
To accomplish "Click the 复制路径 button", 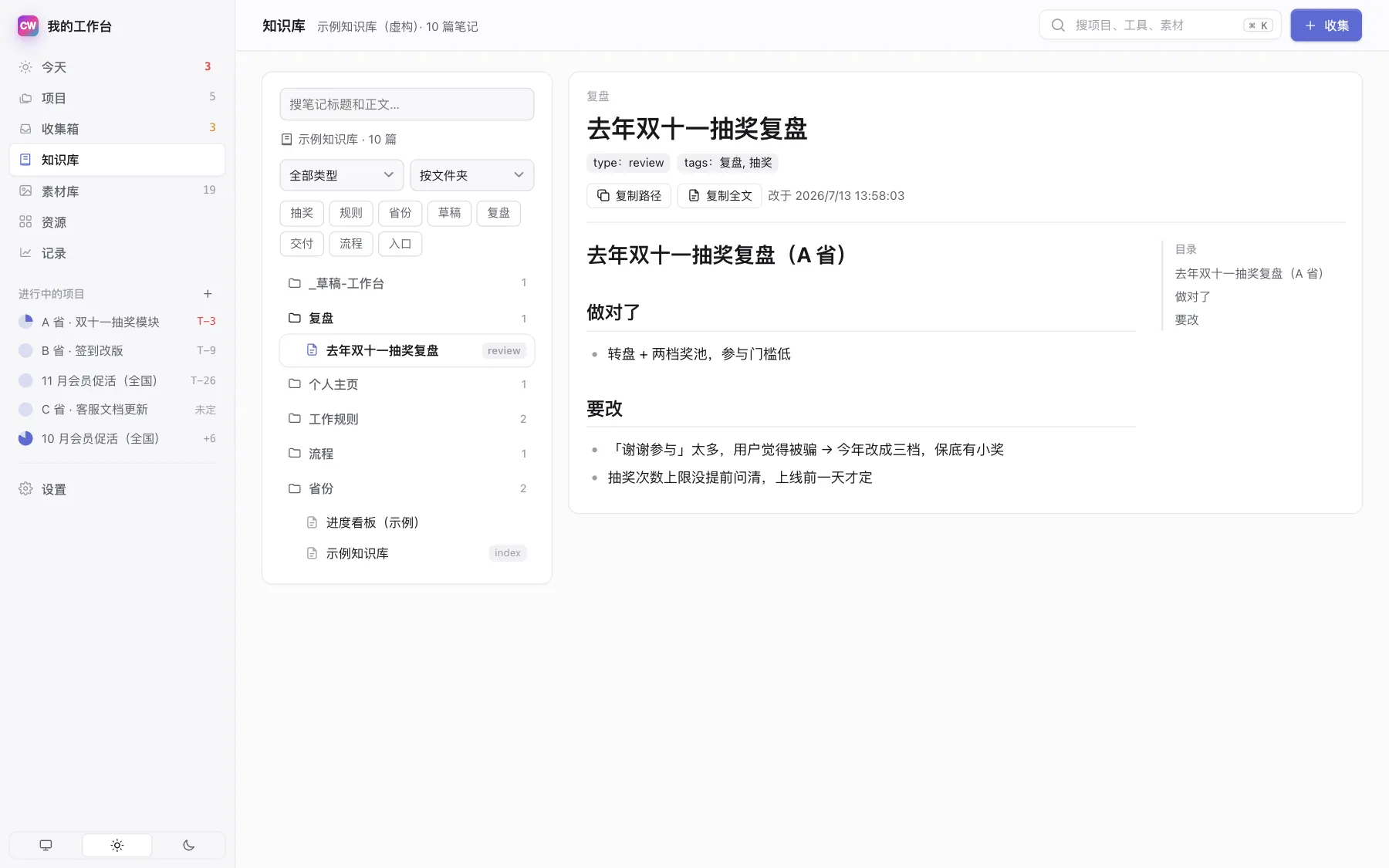I will tap(629, 196).
